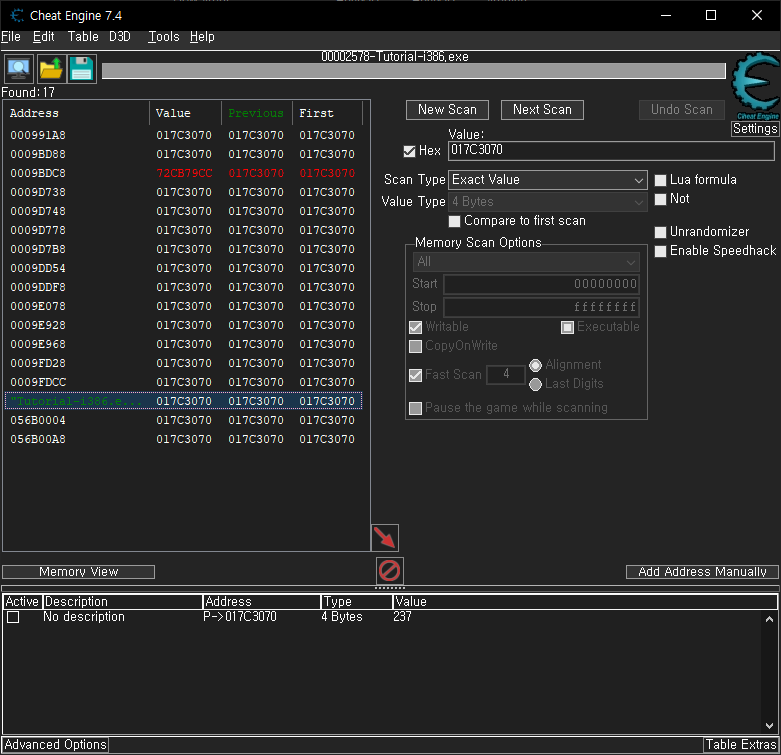This screenshot has height=755, width=781.
Task: Open the Edit menu
Action: point(43,37)
